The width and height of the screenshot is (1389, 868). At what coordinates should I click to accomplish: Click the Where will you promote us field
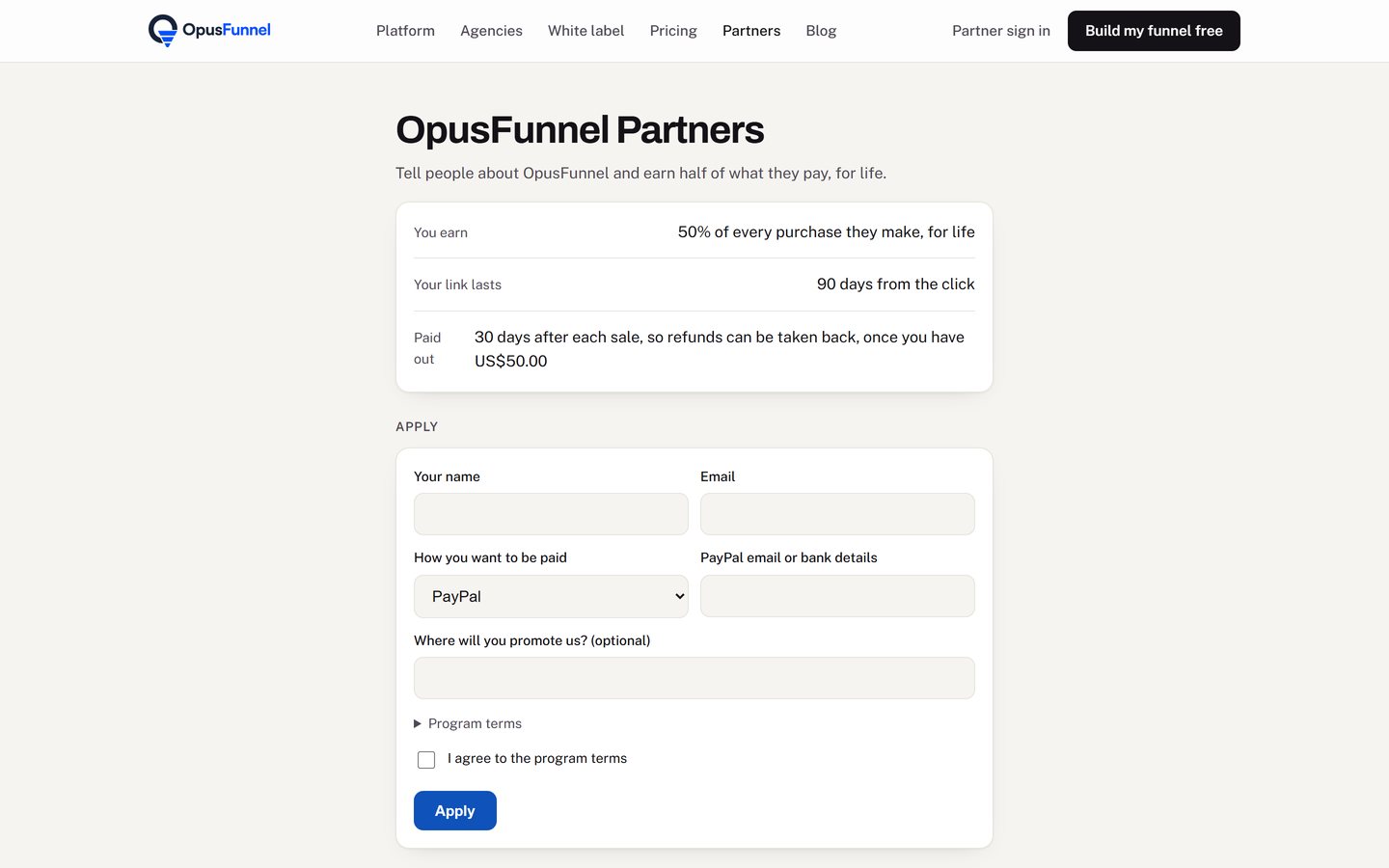[x=694, y=678]
